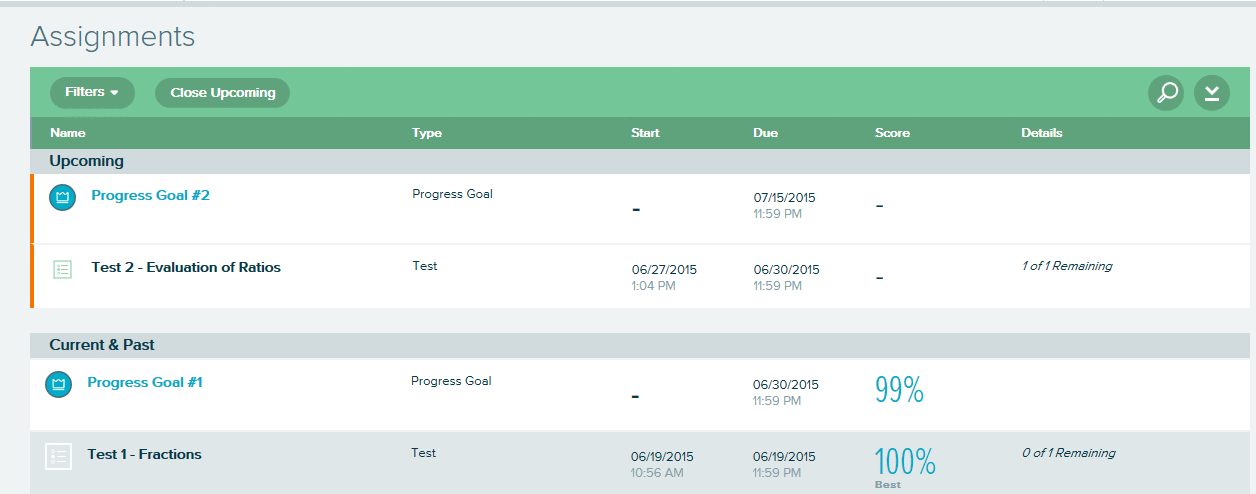Select the Progress Goal #1 crown icon
Viewport: 1256px width, 494px height.
(x=59, y=384)
